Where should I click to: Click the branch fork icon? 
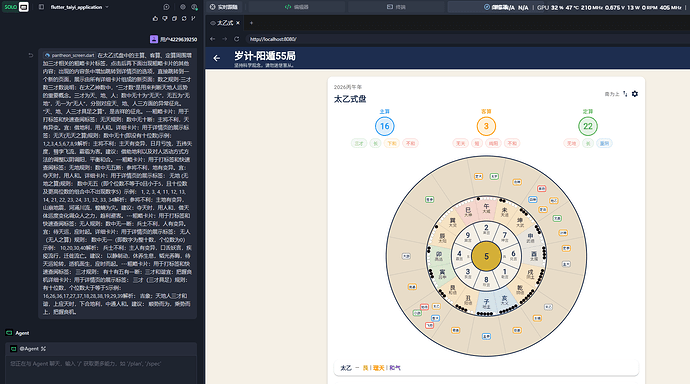193,18
